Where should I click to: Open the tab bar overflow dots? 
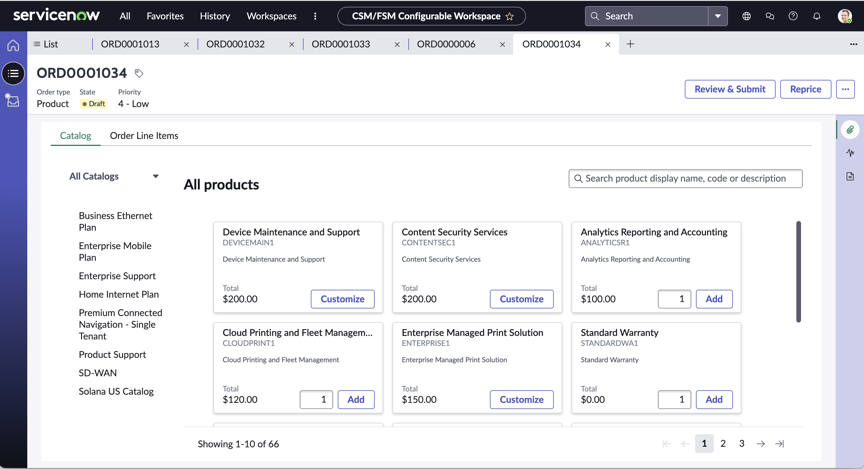tap(853, 44)
